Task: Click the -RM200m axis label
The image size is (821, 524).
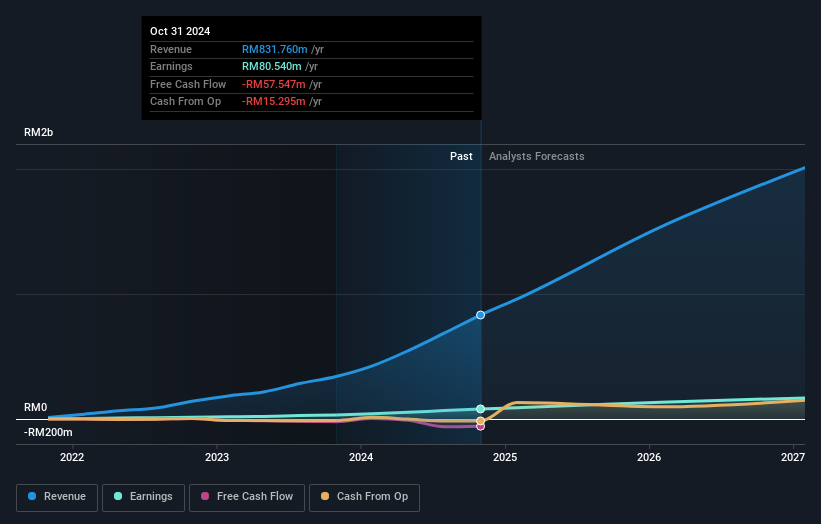Action: pyautogui.click(x=48, y=432)
